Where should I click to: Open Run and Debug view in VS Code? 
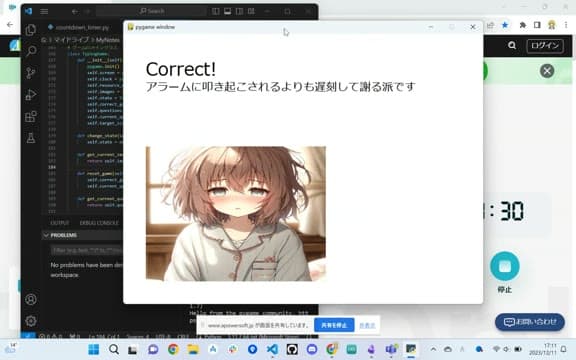click(x=31, y=95)
